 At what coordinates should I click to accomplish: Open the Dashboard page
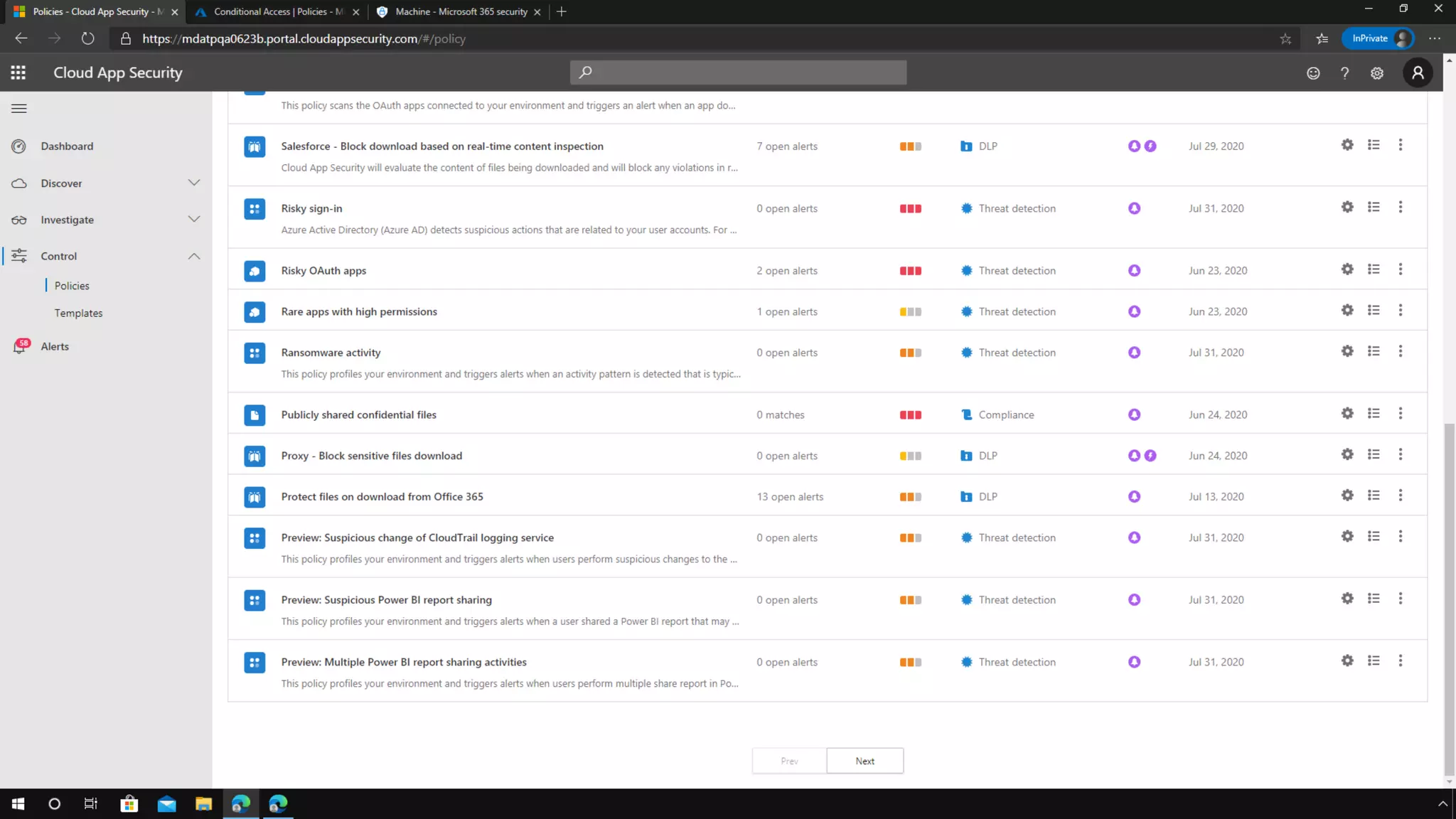[67, 146]
